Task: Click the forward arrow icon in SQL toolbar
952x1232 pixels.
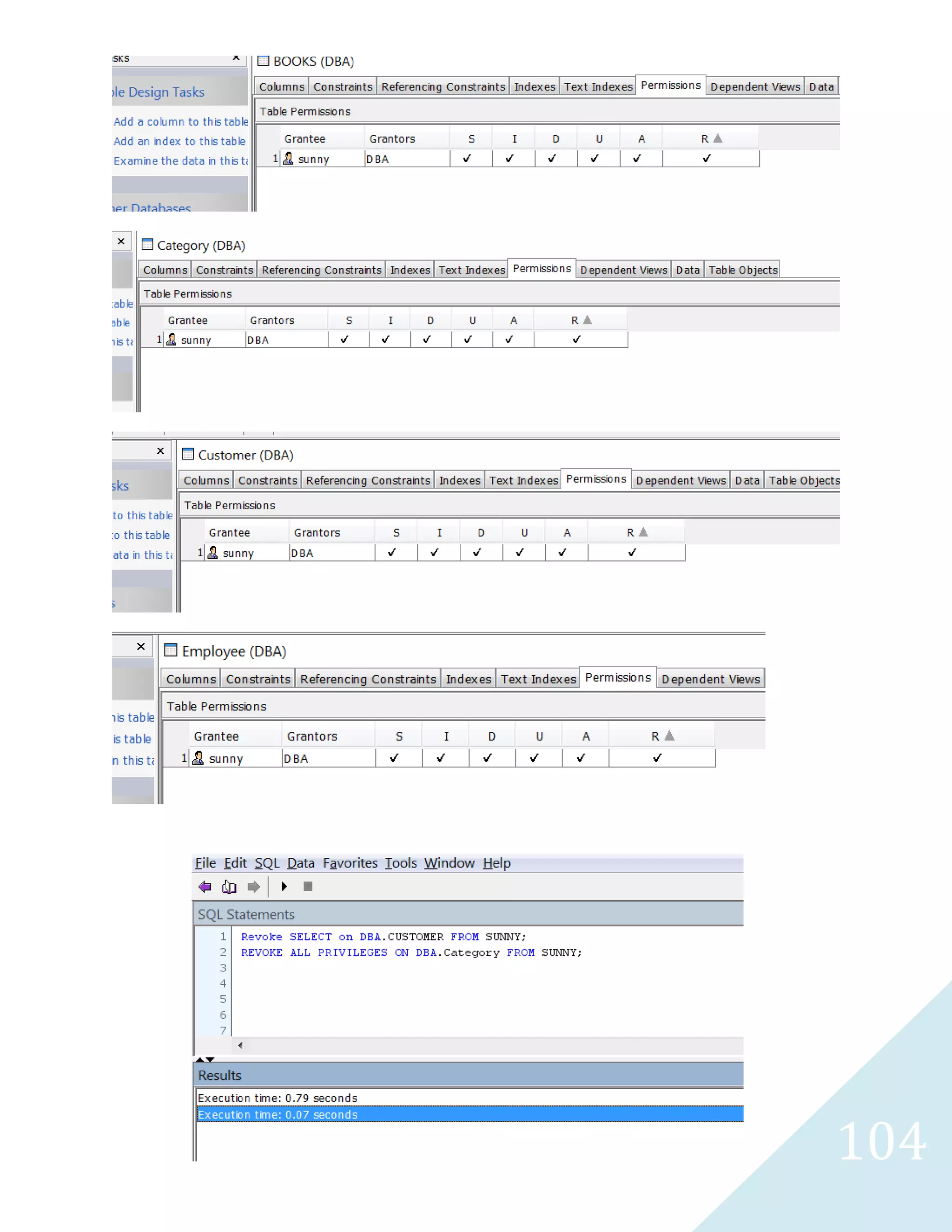Action: 254,887
